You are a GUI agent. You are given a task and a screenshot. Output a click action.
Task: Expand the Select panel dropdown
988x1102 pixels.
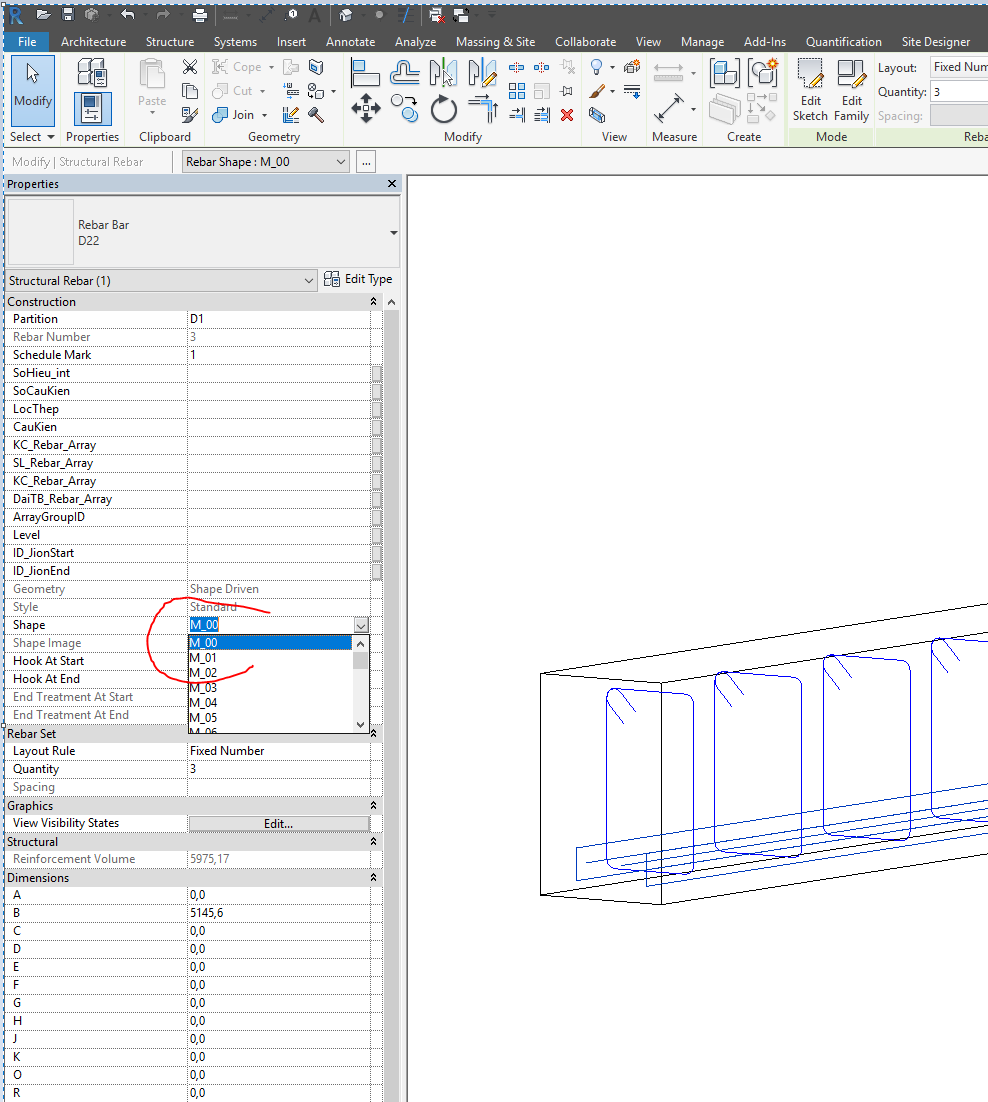pos(32,136)
